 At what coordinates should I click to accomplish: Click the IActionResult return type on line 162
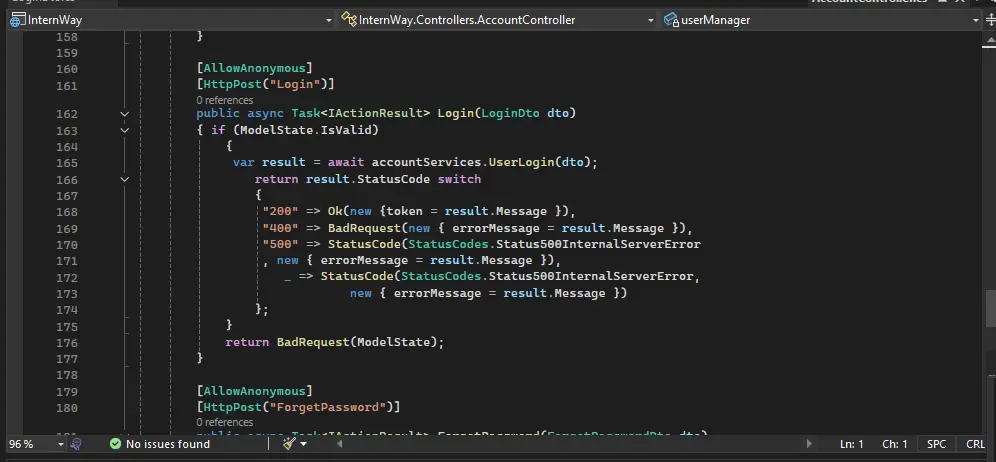click(x=375, y=113)
